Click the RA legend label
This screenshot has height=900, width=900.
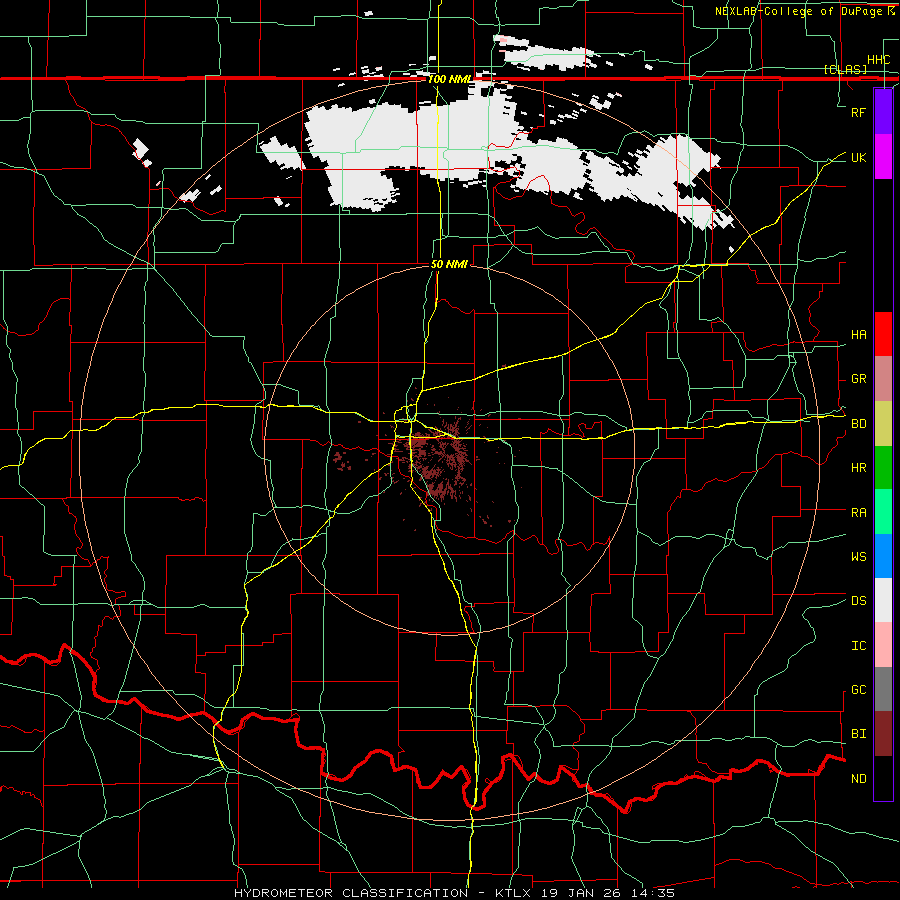[x=859, y=513]
